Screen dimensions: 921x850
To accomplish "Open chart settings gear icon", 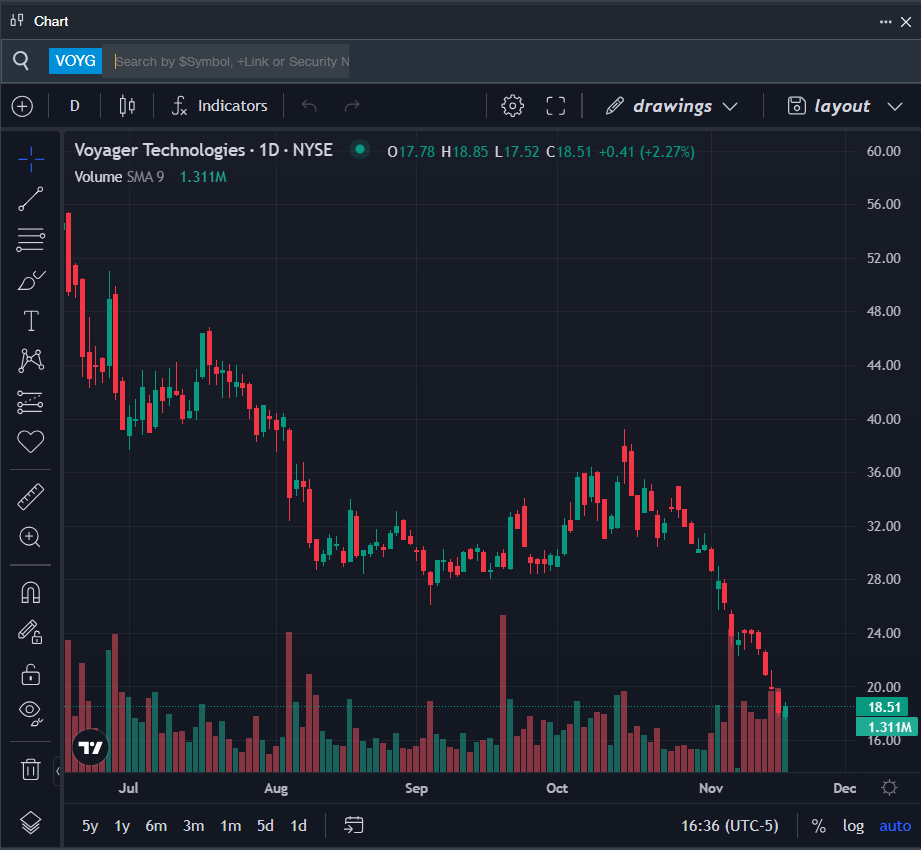I will (x=513, y=106).
